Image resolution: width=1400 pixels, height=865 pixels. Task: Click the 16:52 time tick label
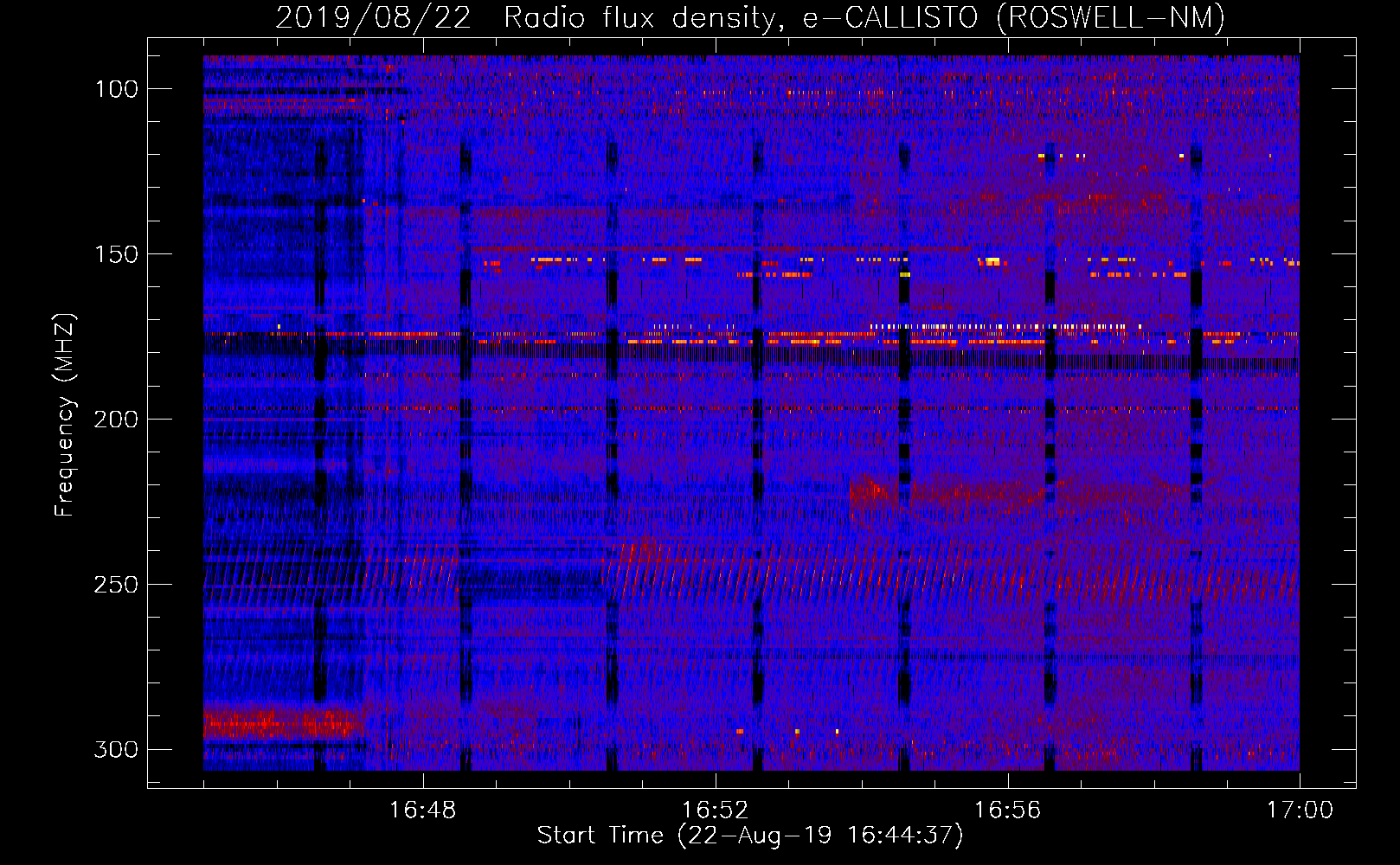tap(715, 811)
